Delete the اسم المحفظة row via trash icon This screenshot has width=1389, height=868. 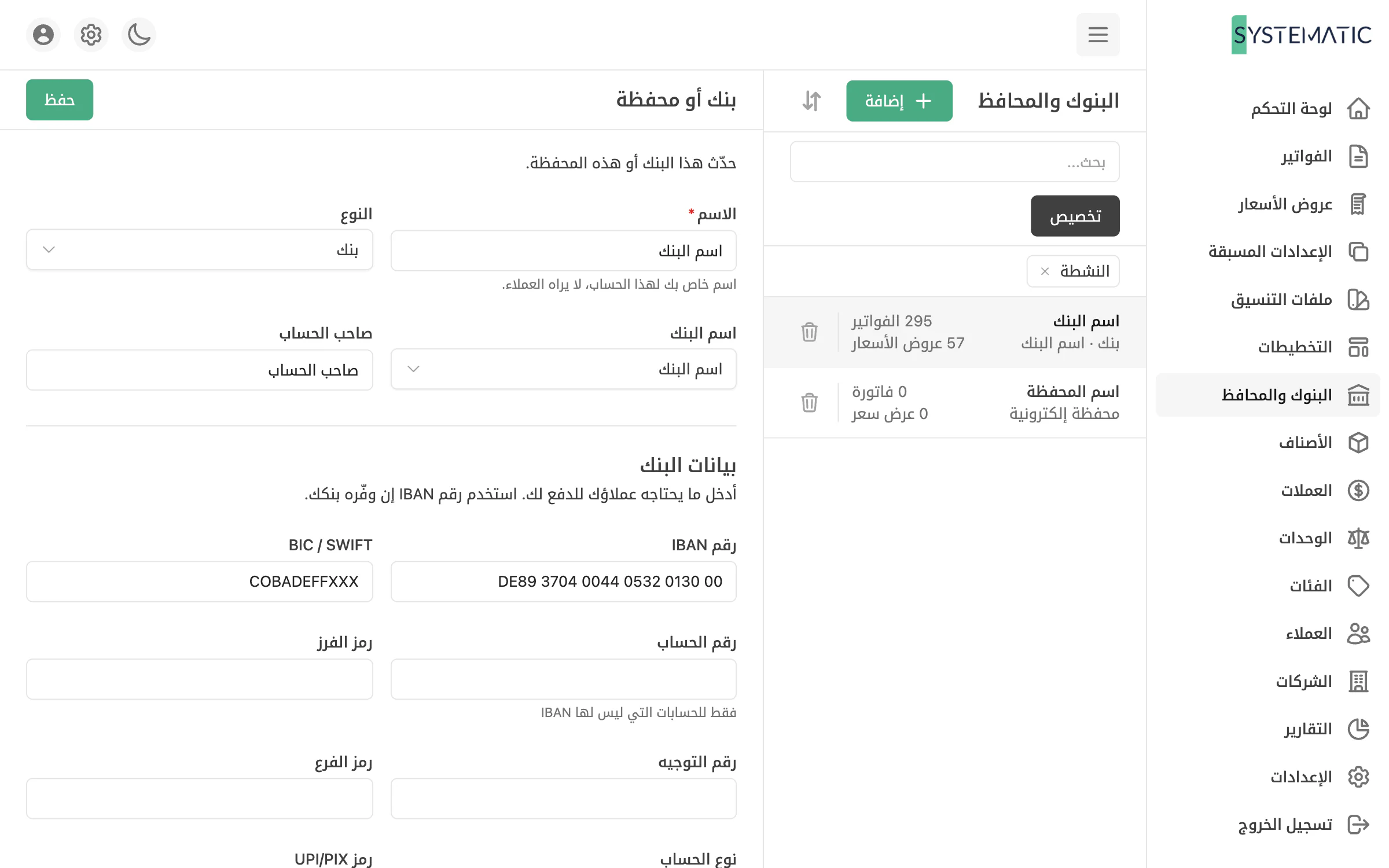[809, 402]
